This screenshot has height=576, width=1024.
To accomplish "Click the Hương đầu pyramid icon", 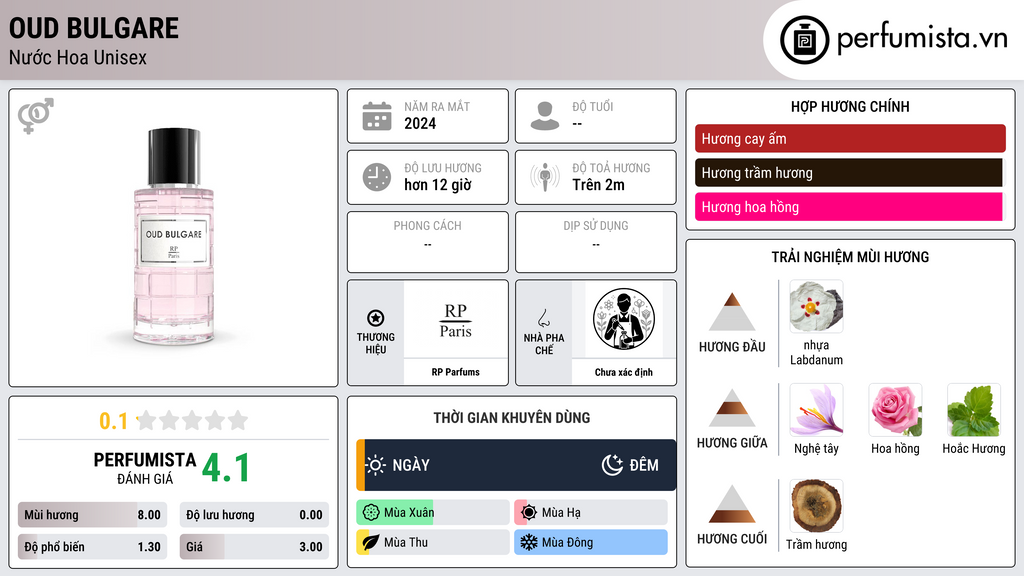I will 732,312.
